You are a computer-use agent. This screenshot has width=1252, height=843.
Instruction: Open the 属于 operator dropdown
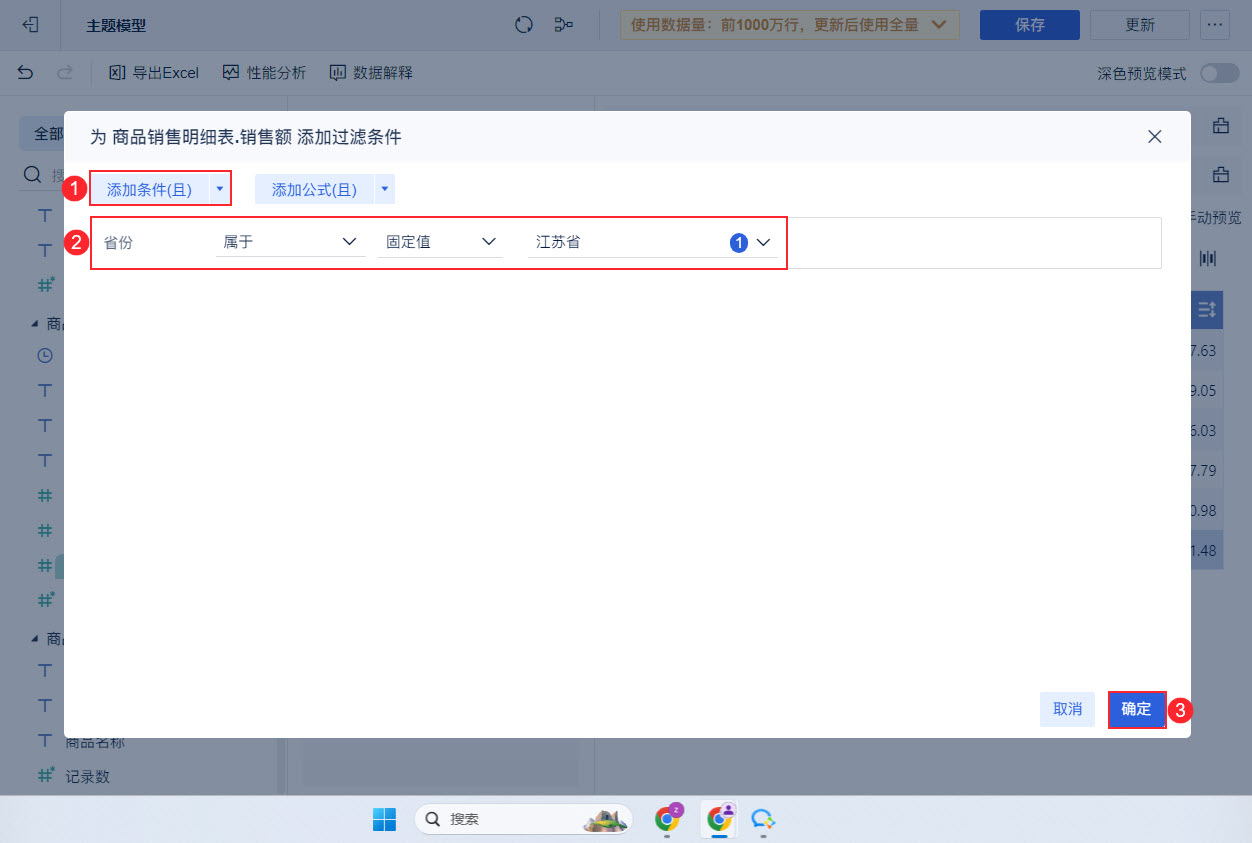[290, 242]
